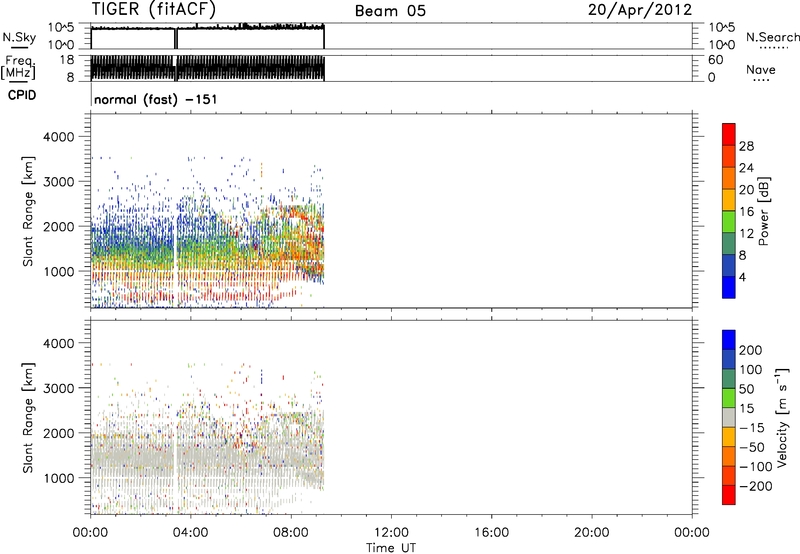The width and height of the screenshot is (800, 554).
Task: Select the "normal (fast) -151" CPID text
Action: (x=156, y=99)
